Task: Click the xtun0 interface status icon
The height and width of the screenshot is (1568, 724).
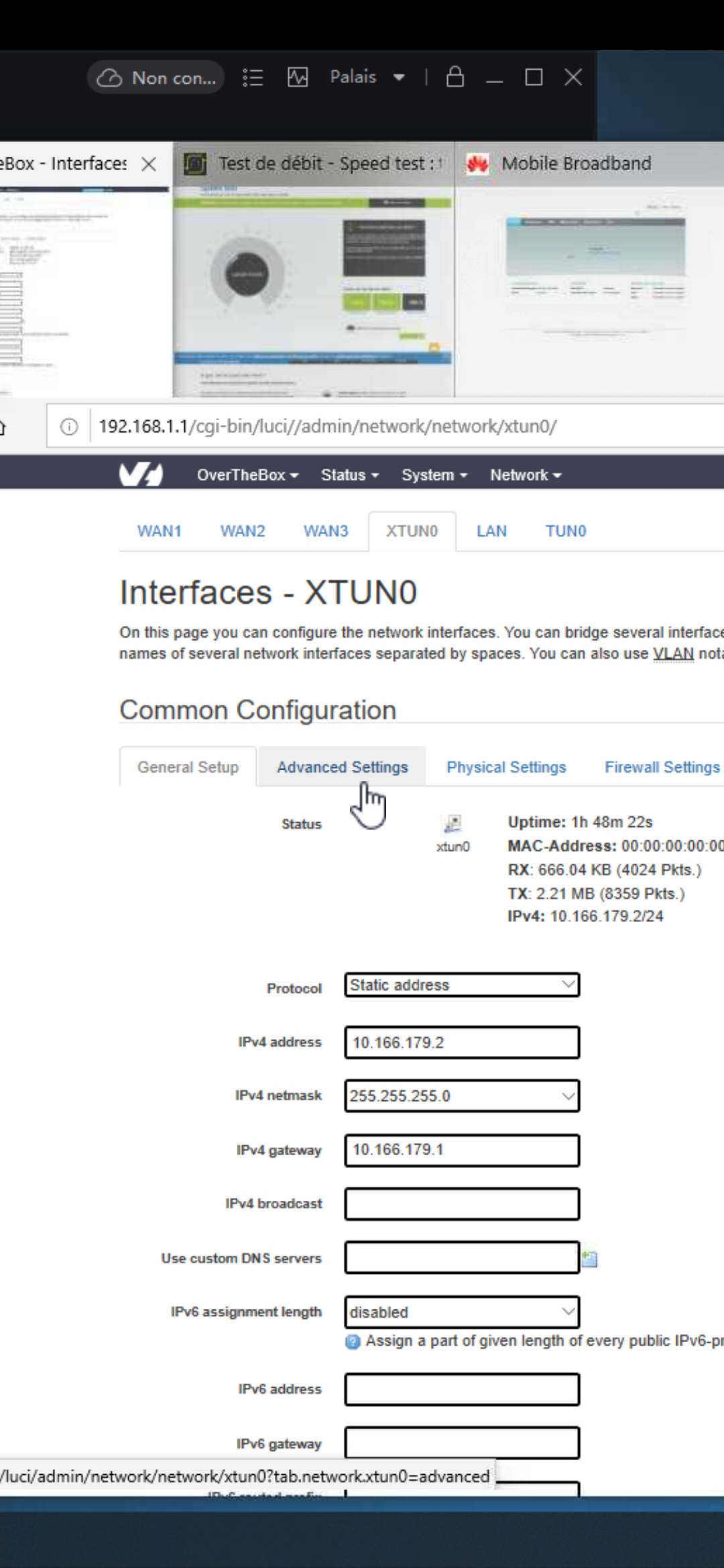Action: tap(453, 824)
